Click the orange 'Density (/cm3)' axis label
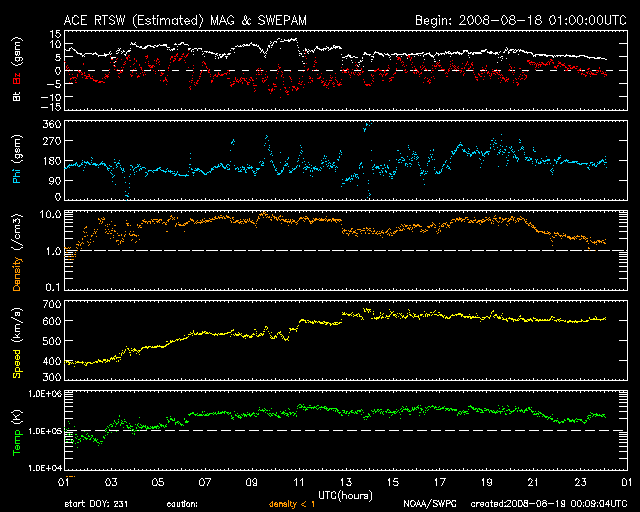Screen dimensions: 640x512 pos(17,252)
